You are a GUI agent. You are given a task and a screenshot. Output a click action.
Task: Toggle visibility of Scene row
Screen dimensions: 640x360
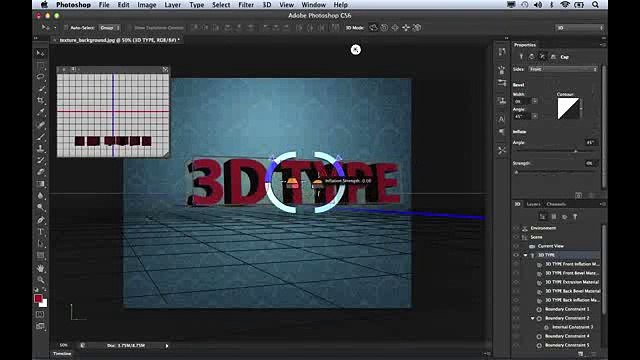pos(516,237)
